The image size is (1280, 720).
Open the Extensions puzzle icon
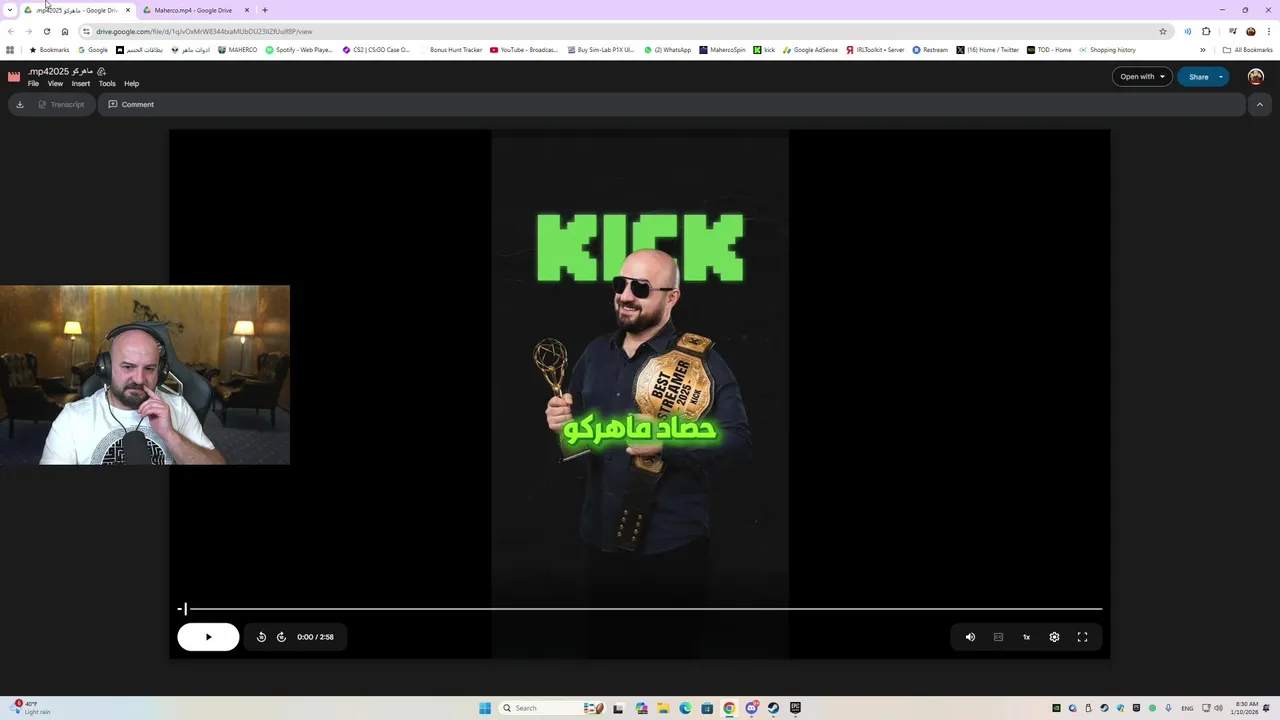[x=1206, y=31]
